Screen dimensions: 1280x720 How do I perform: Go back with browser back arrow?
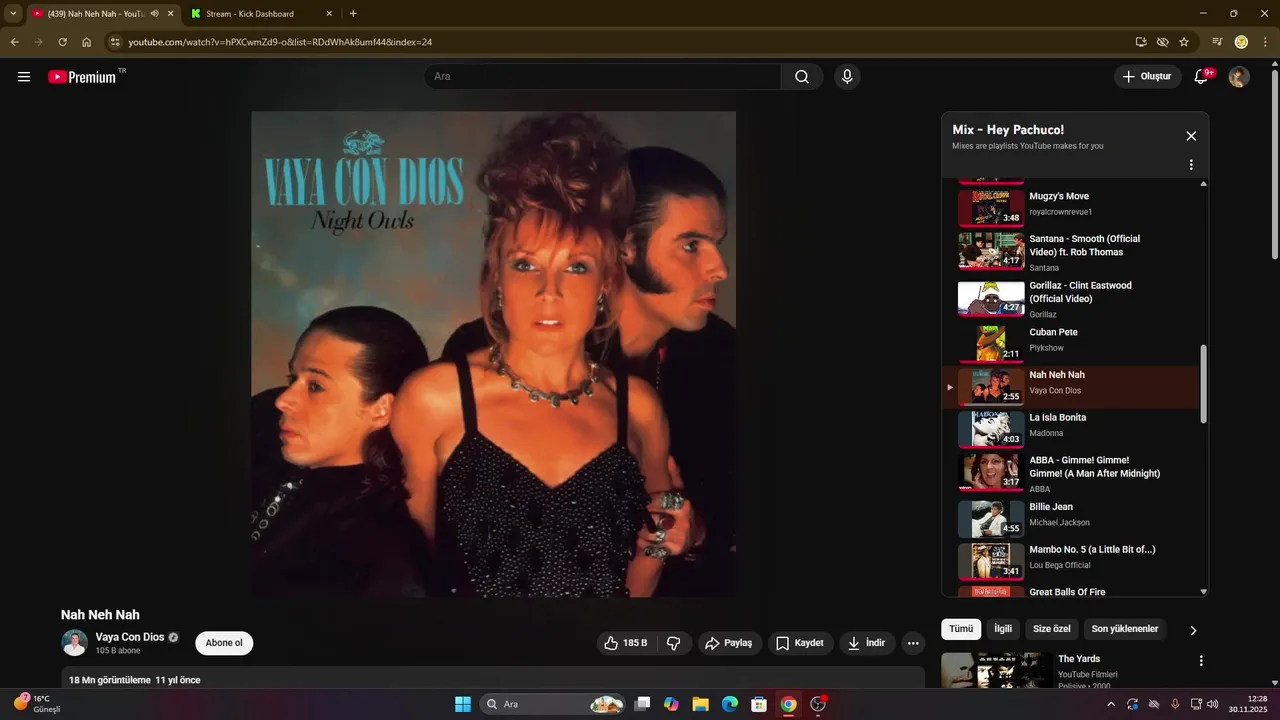(15, 42)
